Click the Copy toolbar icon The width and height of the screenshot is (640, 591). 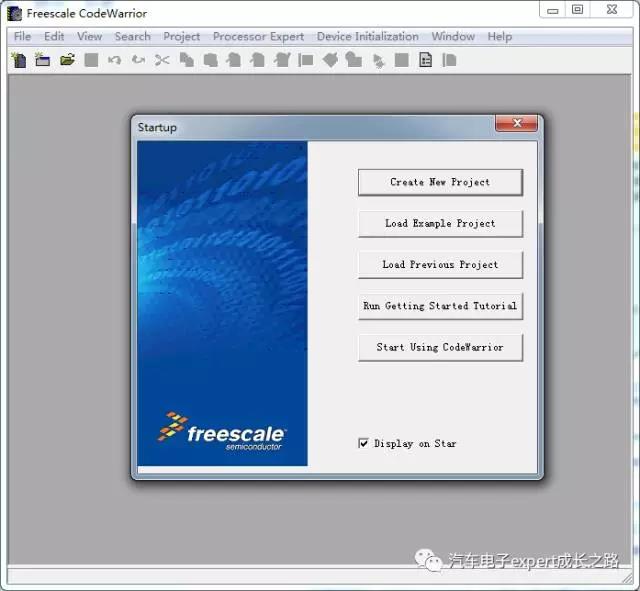click(x=187, y=60)
